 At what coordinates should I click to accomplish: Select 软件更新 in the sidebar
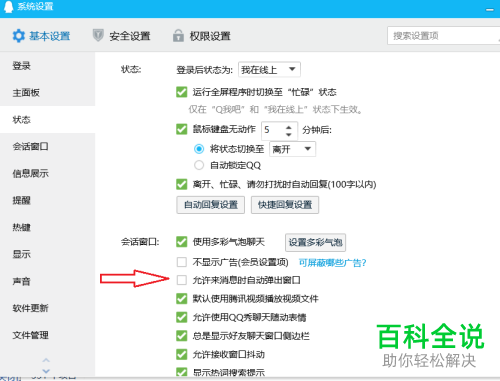(x=47, y=308)
